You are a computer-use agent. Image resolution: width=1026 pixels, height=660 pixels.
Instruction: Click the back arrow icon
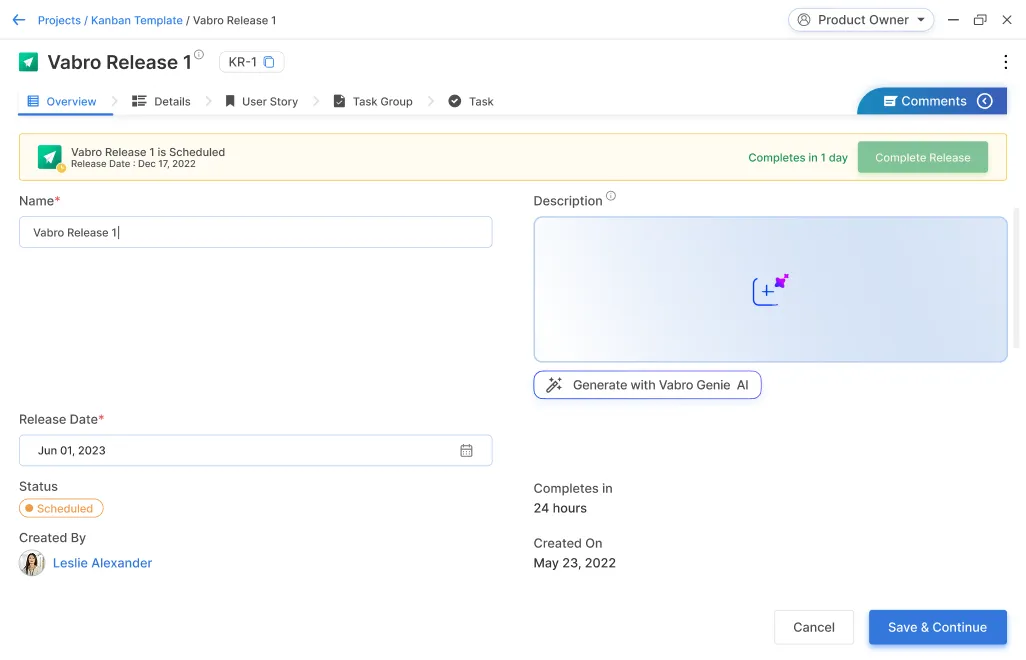pos(18,20)
